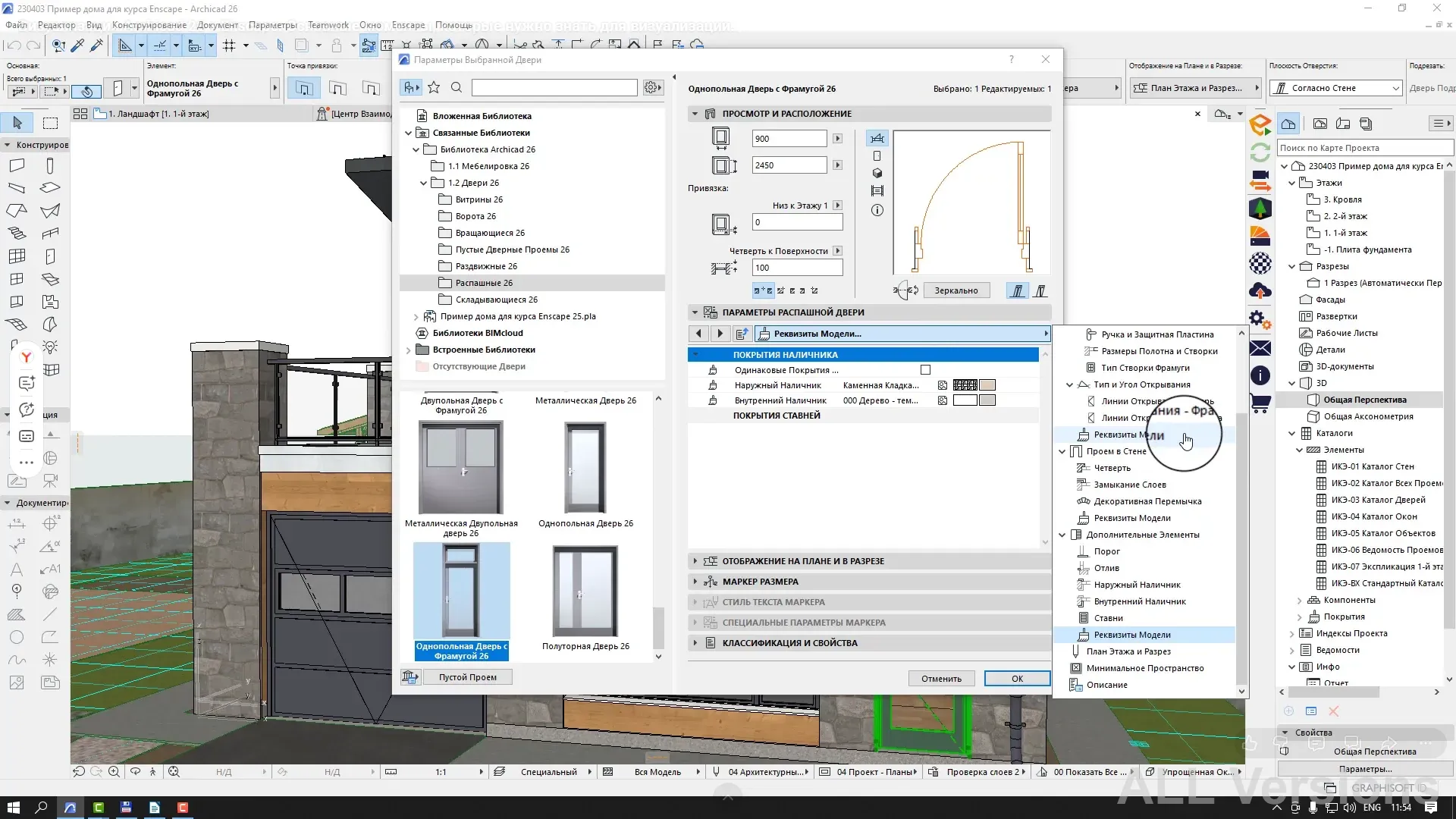Click the Внутренний Наличник surface color swatch
This screenshot has height=819, width=1456.
pyautogui.click(x=987, y=400)
